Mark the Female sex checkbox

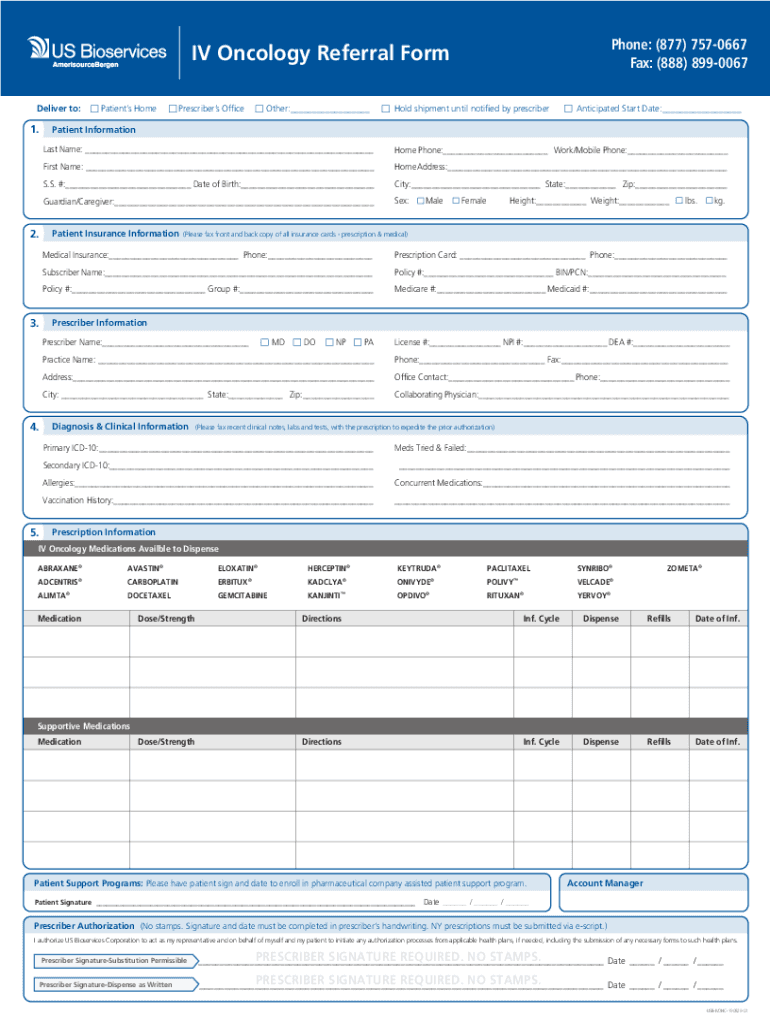coord(455,201)
